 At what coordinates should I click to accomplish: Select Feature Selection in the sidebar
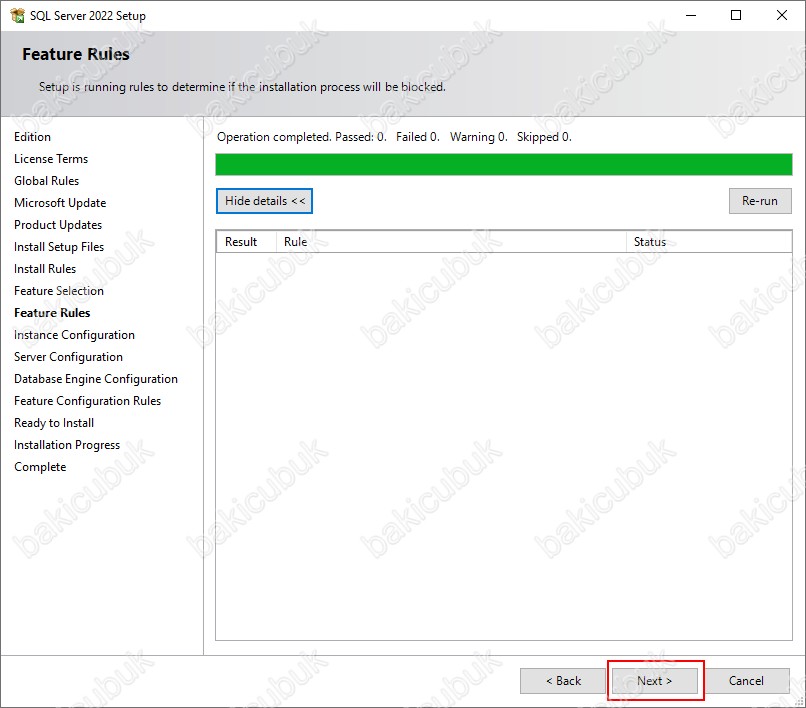(x=59, y=291)
